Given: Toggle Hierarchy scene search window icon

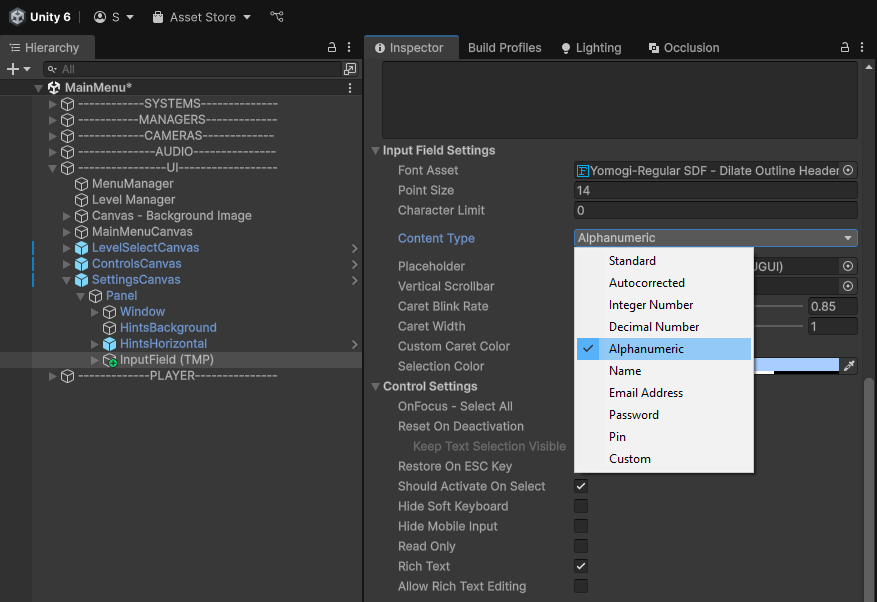Looking at the screenshot, I should click(350, 69).
